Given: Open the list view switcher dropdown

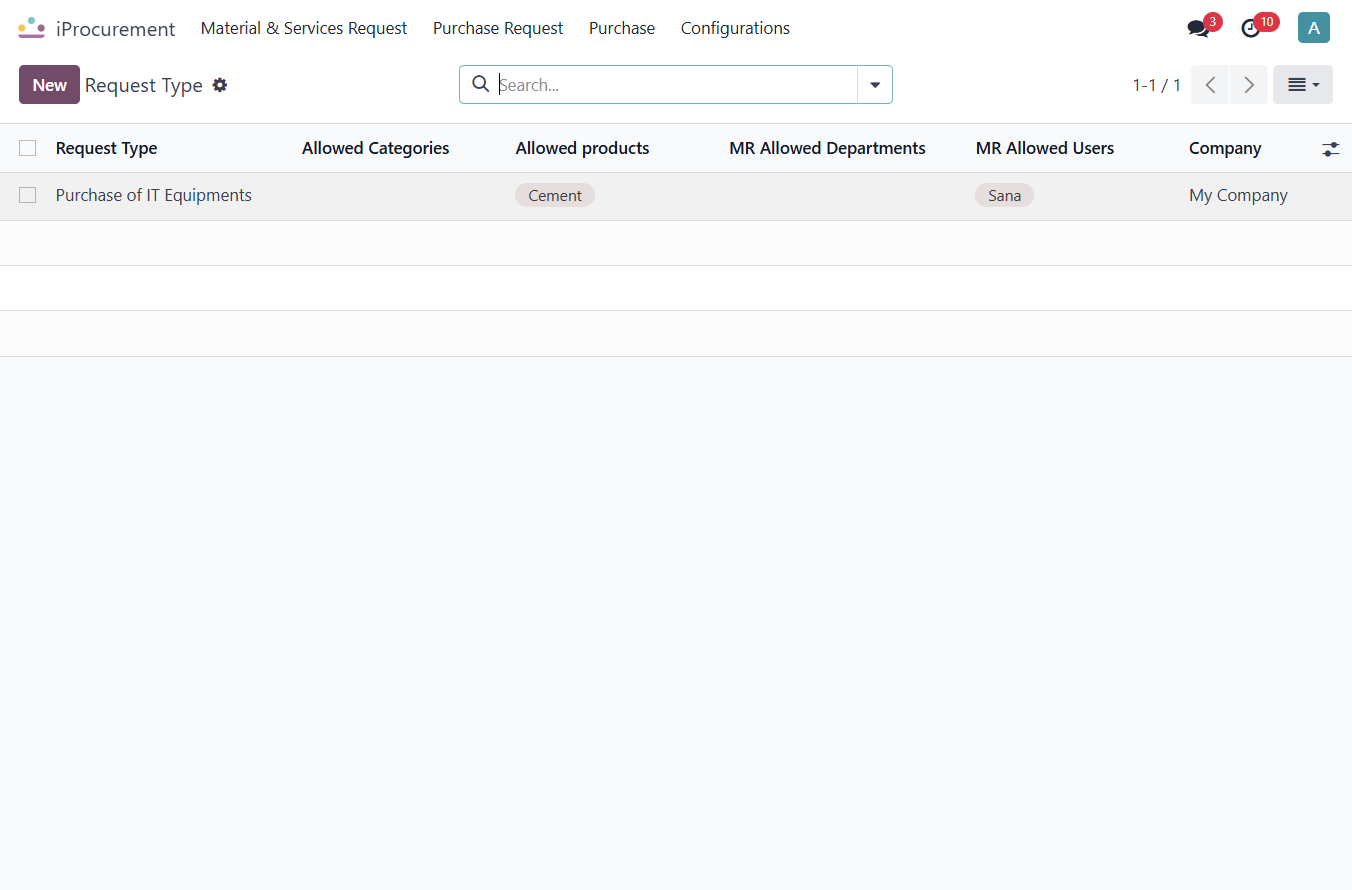Looking at the screenshot, I should click(x=1303, y=85).
